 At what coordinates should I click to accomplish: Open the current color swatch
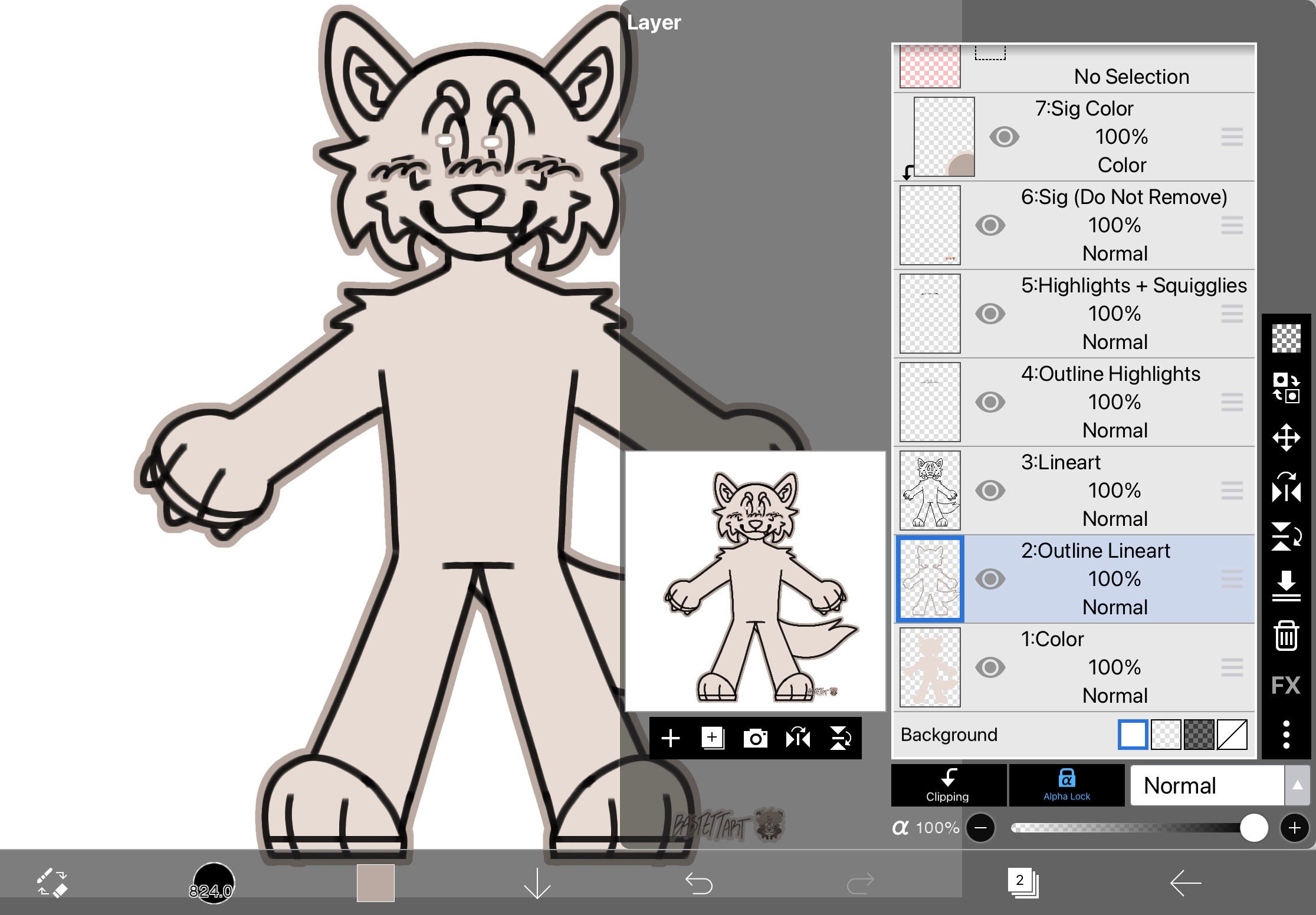click(376, 883)
